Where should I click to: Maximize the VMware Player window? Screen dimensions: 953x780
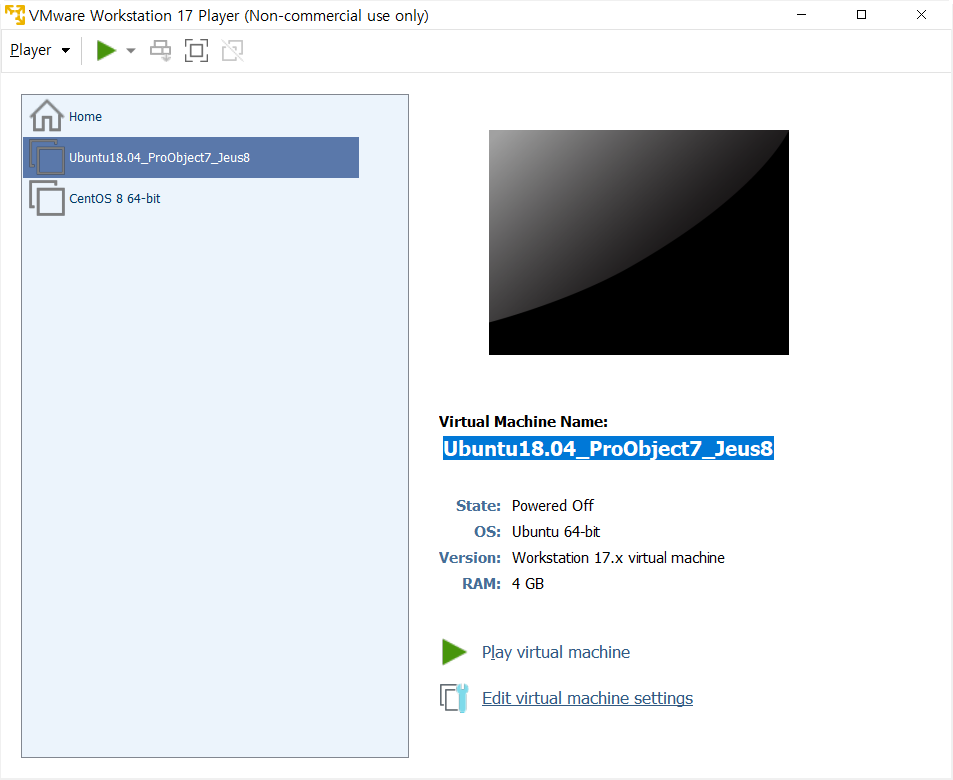coord(861,15)
